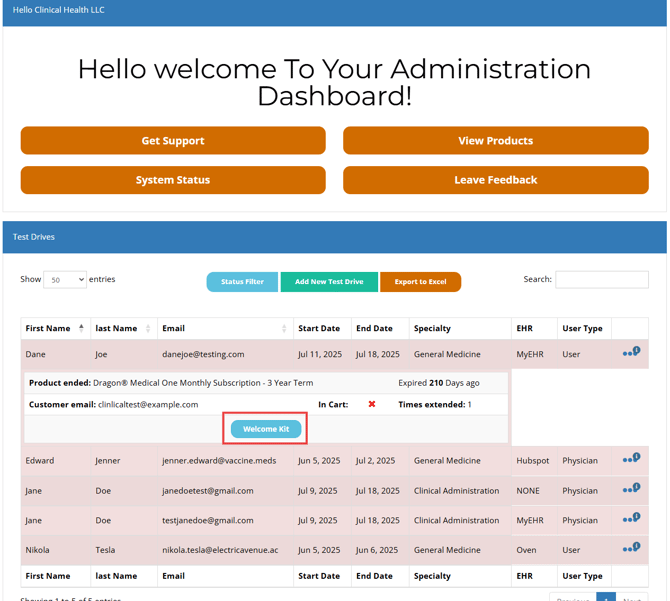Image resolution: width=670 pixels, height=601 pixels.
Task: Open actions icon for Edward Jenner row
Action: click(630, 460)
